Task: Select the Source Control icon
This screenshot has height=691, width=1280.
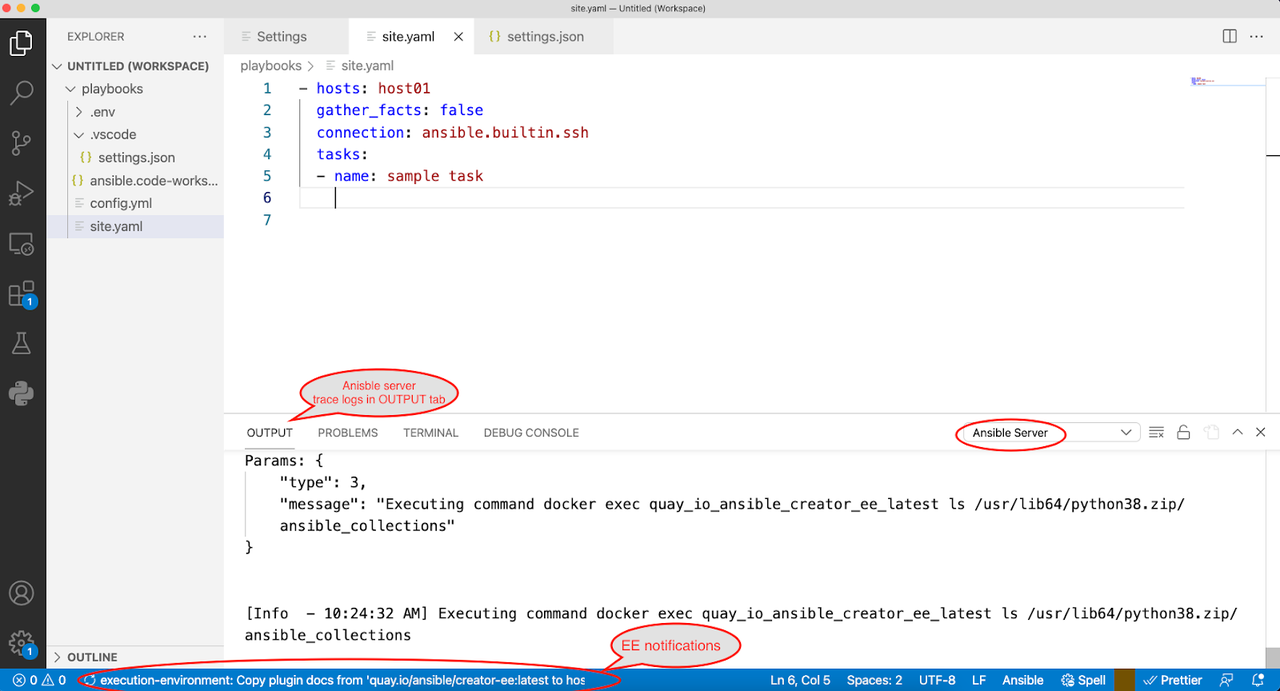Action: [x=22, y=143]
